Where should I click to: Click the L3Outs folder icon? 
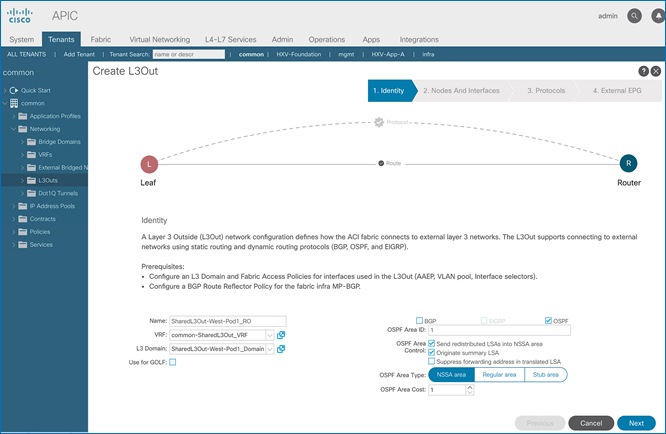click(x=31, y=180)
